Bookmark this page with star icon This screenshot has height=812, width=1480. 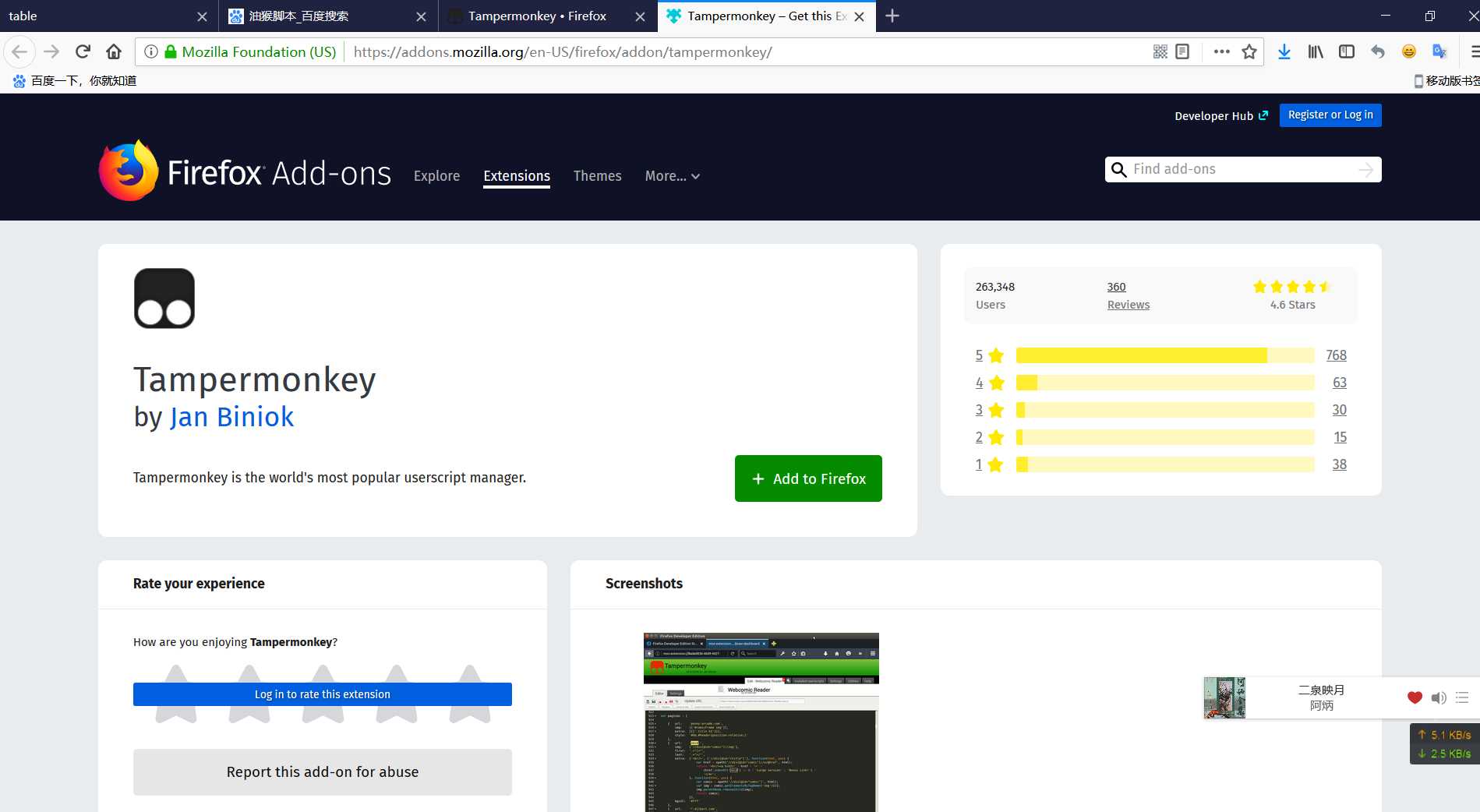pos(1249,52)
